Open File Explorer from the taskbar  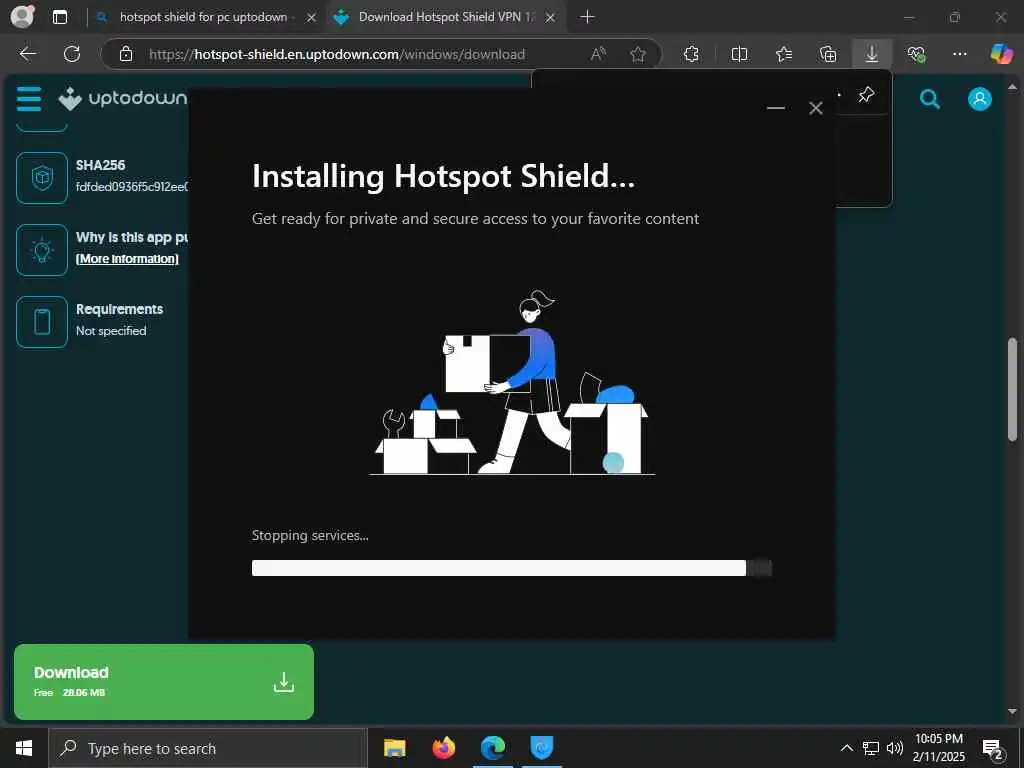pyautogui.click(x=394, y=748)
